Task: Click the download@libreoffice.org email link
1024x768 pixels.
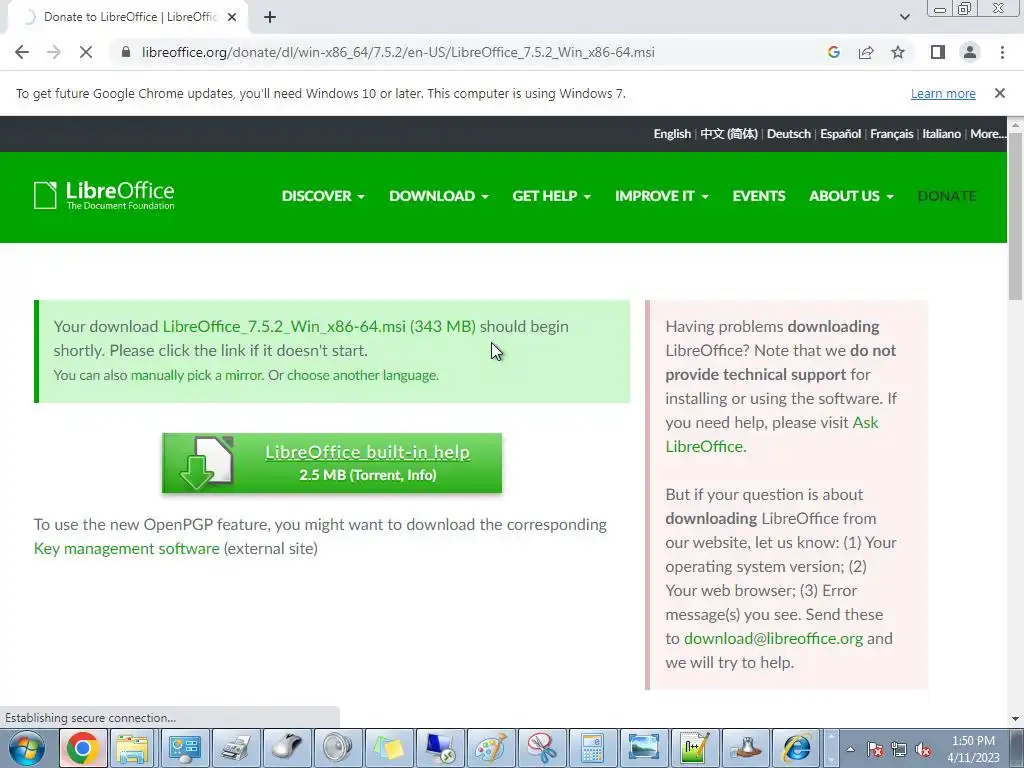Action: pyautogui.click(x=773, y=639)
